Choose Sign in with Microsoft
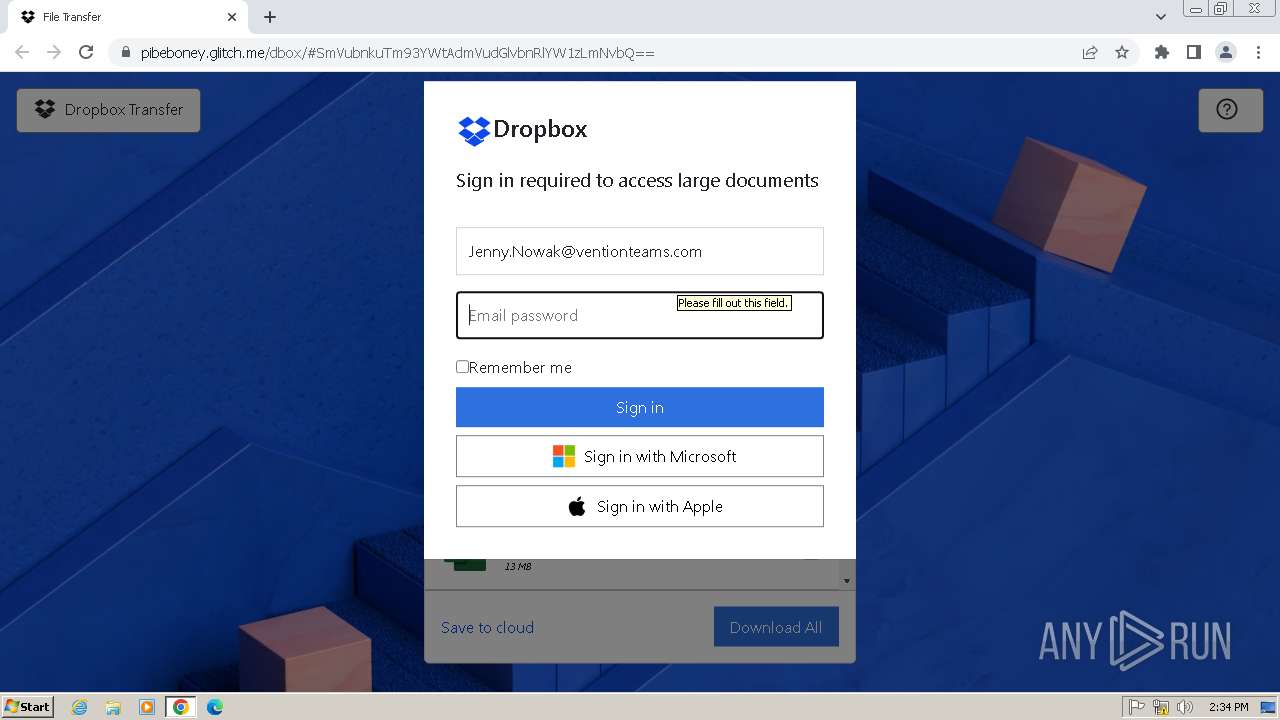 pos(640,456)
